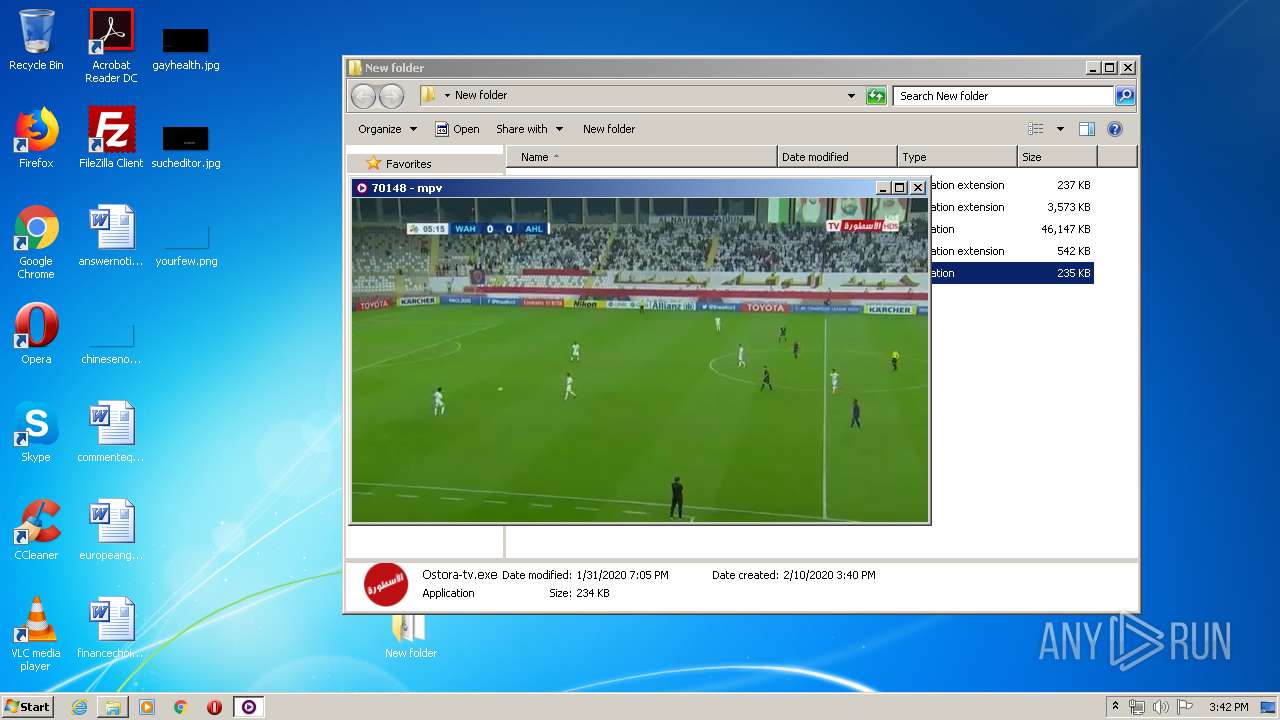1280x720 pixels.
Task: Click the New folder toolbar button
Action: pos(609,129)
